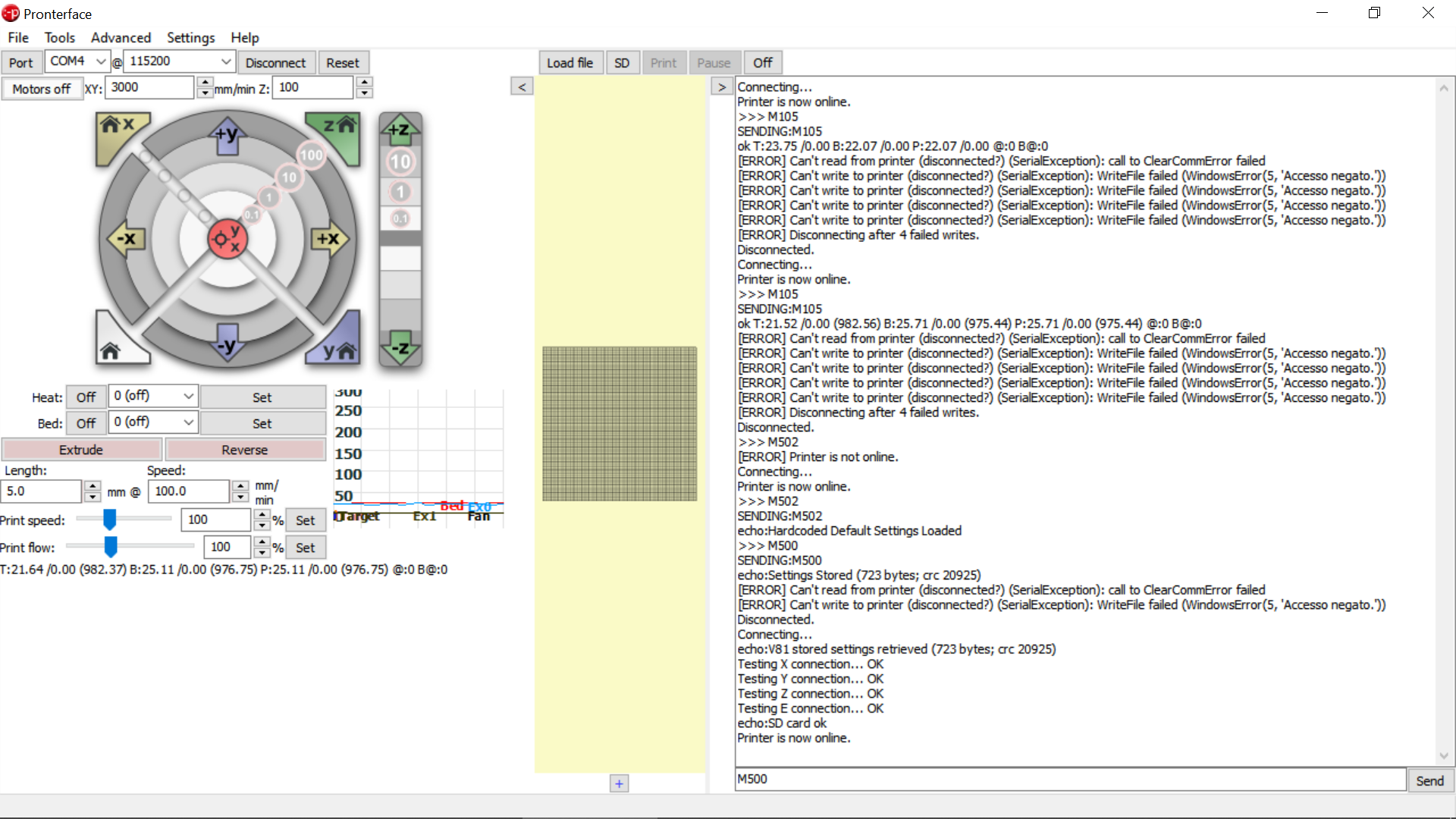Viewport: 1456px width, 819px height.
Task: Raise Z with the +Z arrow
Action: (x=400, y=130)
